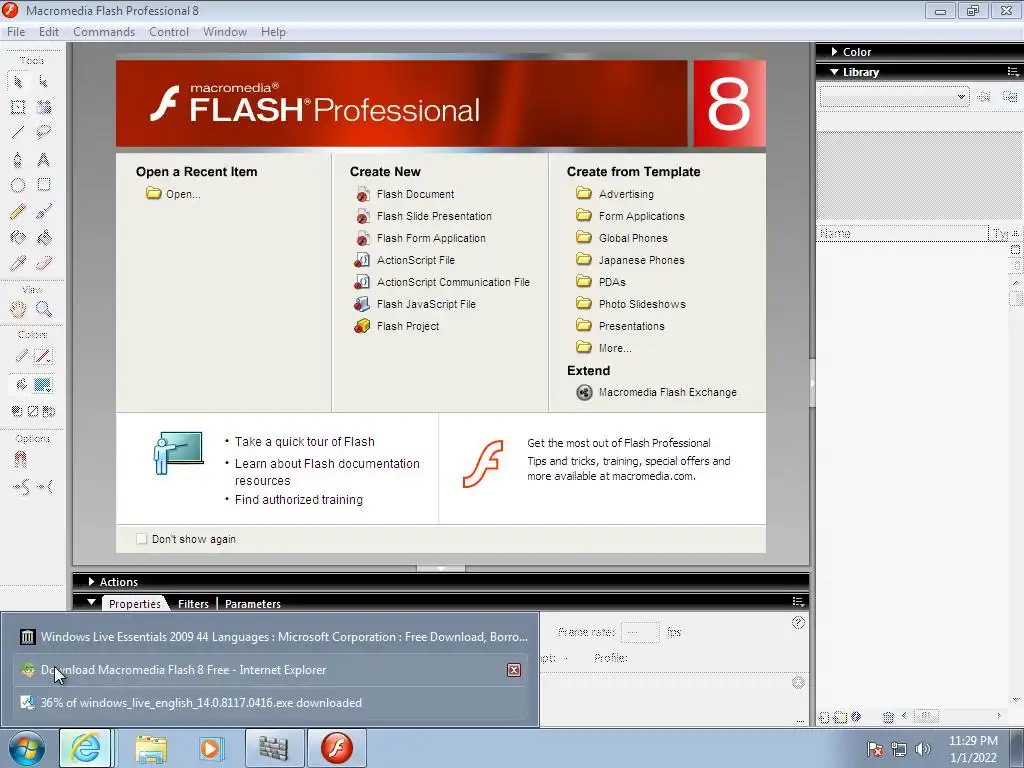Select the Subselection tool
Image resolution: width=1024 pixels, height=768 pixels.
coord(43,82)
